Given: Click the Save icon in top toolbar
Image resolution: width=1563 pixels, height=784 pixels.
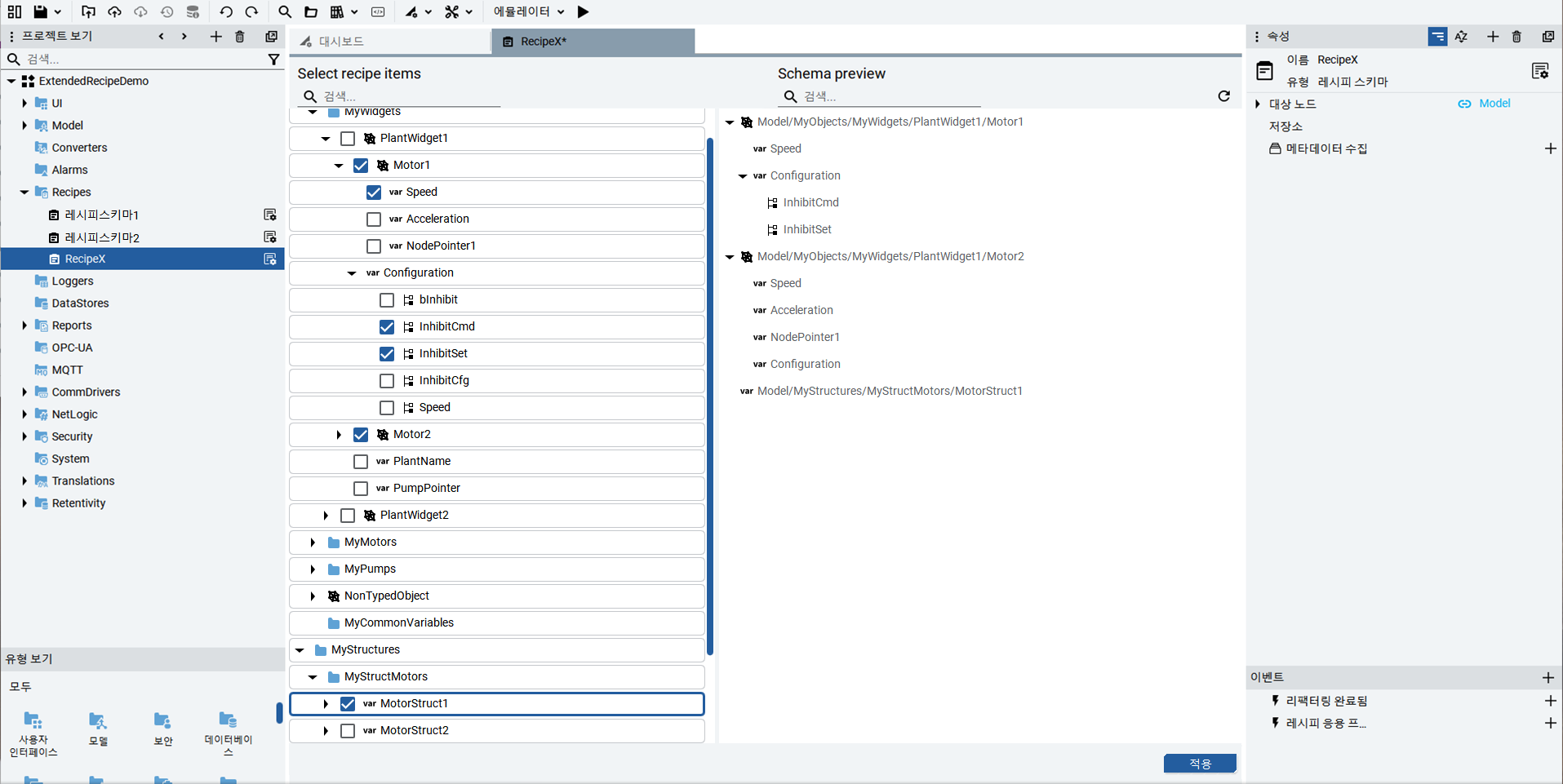Looking at the screenshot, I should coord(40,11).
